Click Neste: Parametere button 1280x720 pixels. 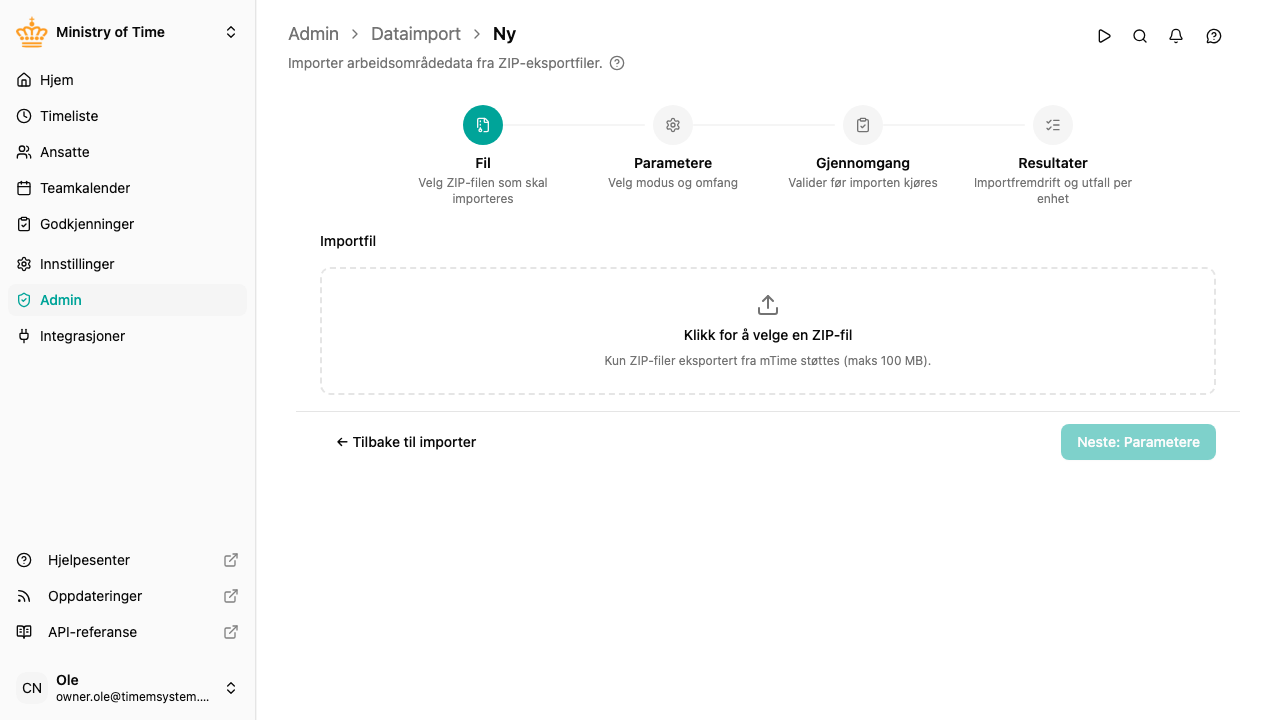1138,442
